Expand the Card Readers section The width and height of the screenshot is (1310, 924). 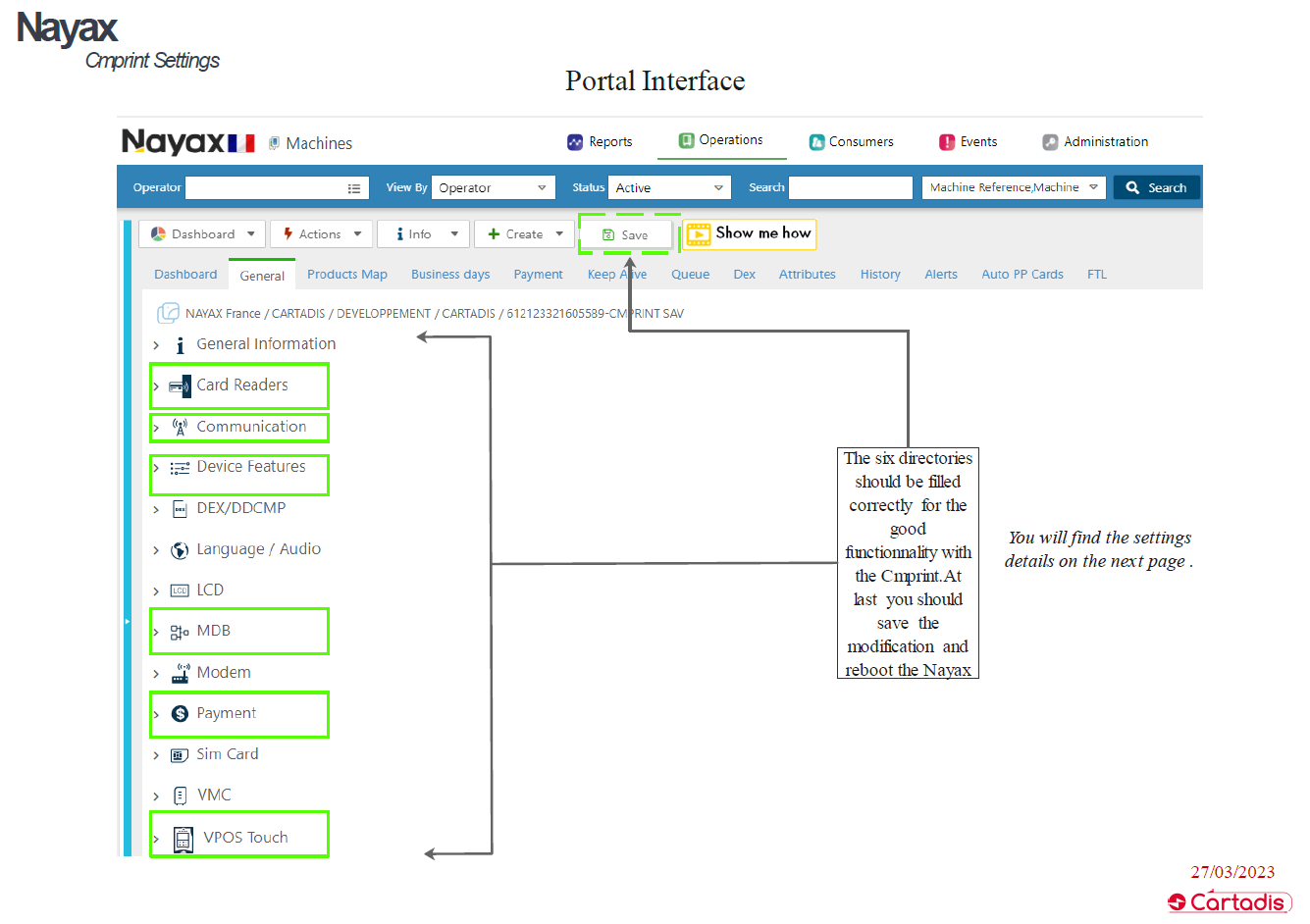point(156,386)
